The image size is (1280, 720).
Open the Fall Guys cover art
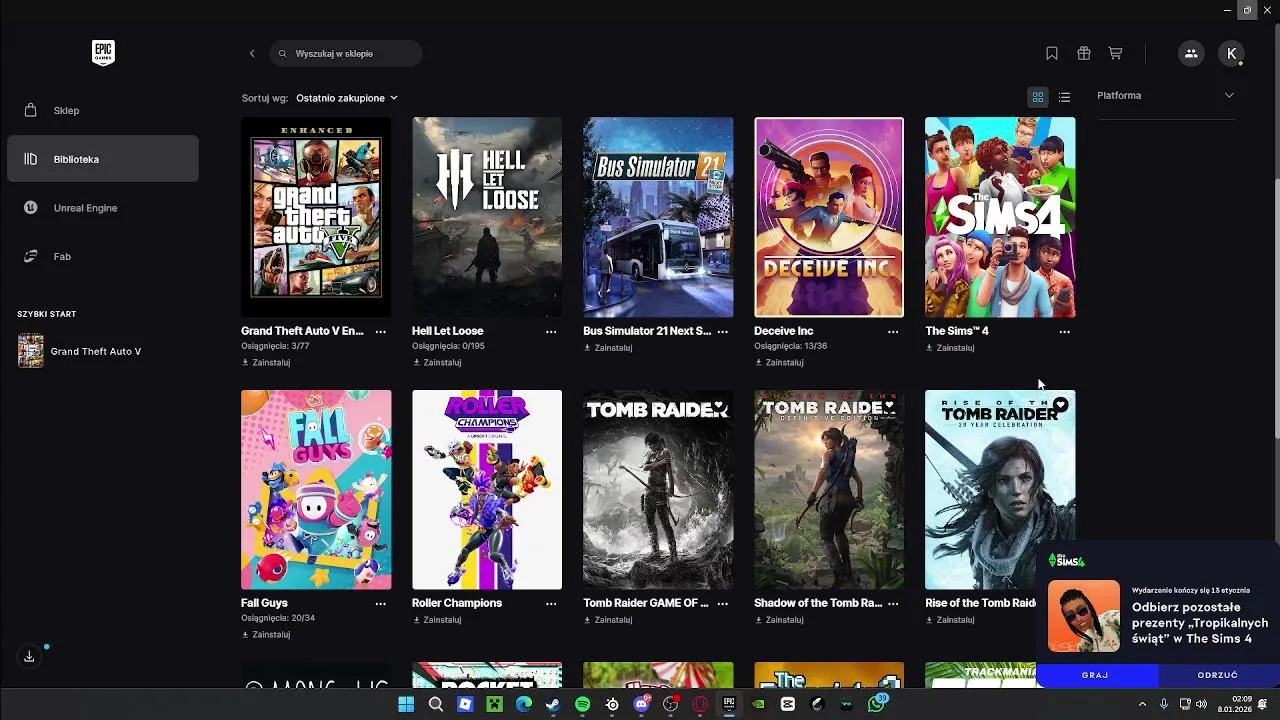316,490
